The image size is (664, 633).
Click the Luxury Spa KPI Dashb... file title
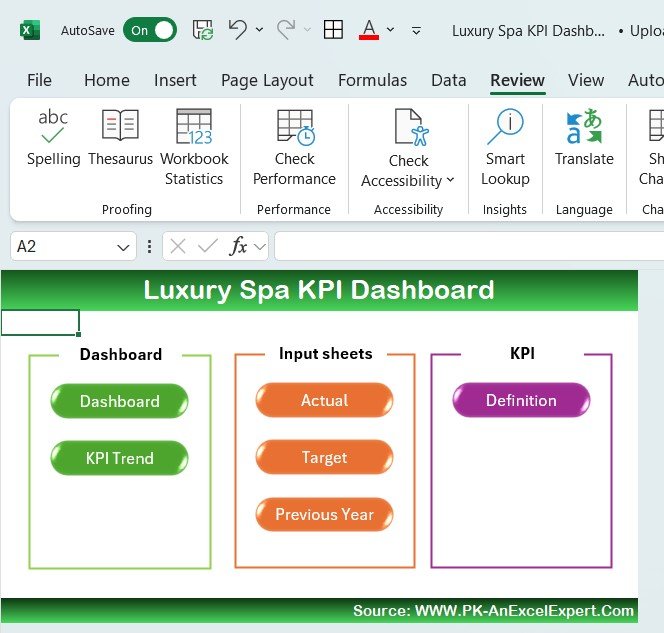[528, 31]
